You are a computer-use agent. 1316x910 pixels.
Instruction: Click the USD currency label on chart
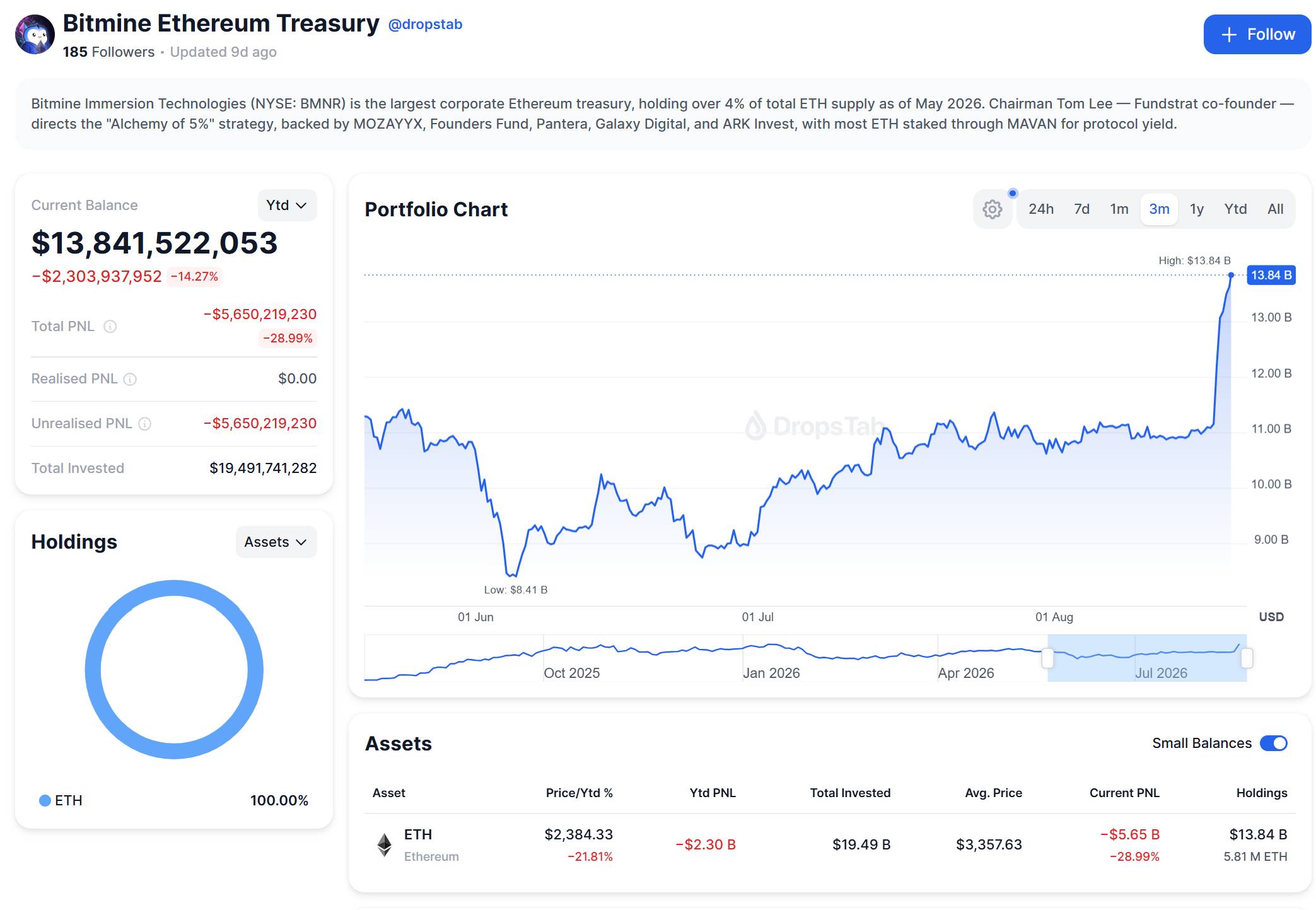[1271, 617]
